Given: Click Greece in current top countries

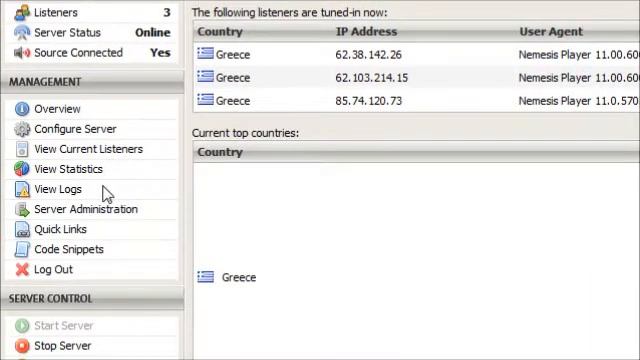Looking at the screenshot, I should coord(239,278).
